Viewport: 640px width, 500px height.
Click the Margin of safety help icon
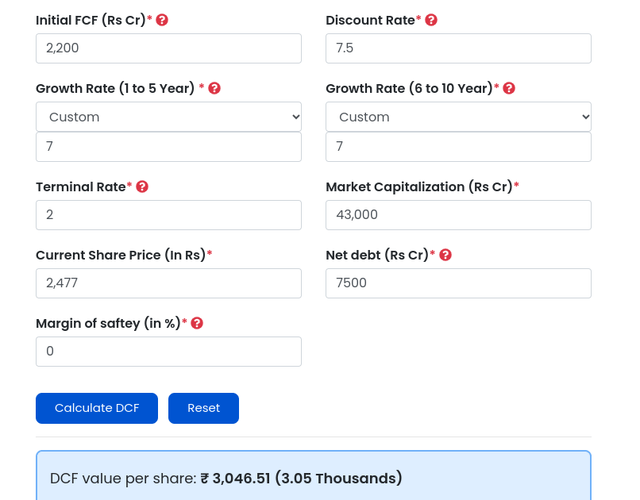[x=197, y=323]
